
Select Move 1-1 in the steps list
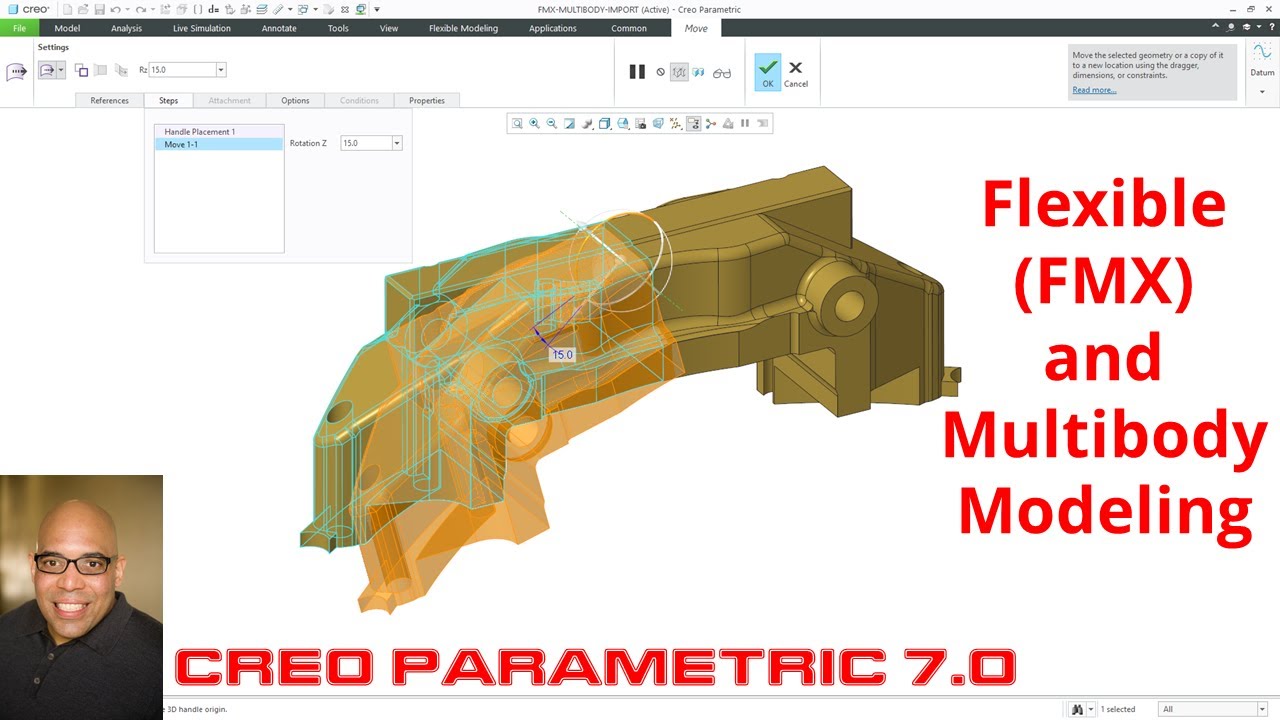pos(219,144)
